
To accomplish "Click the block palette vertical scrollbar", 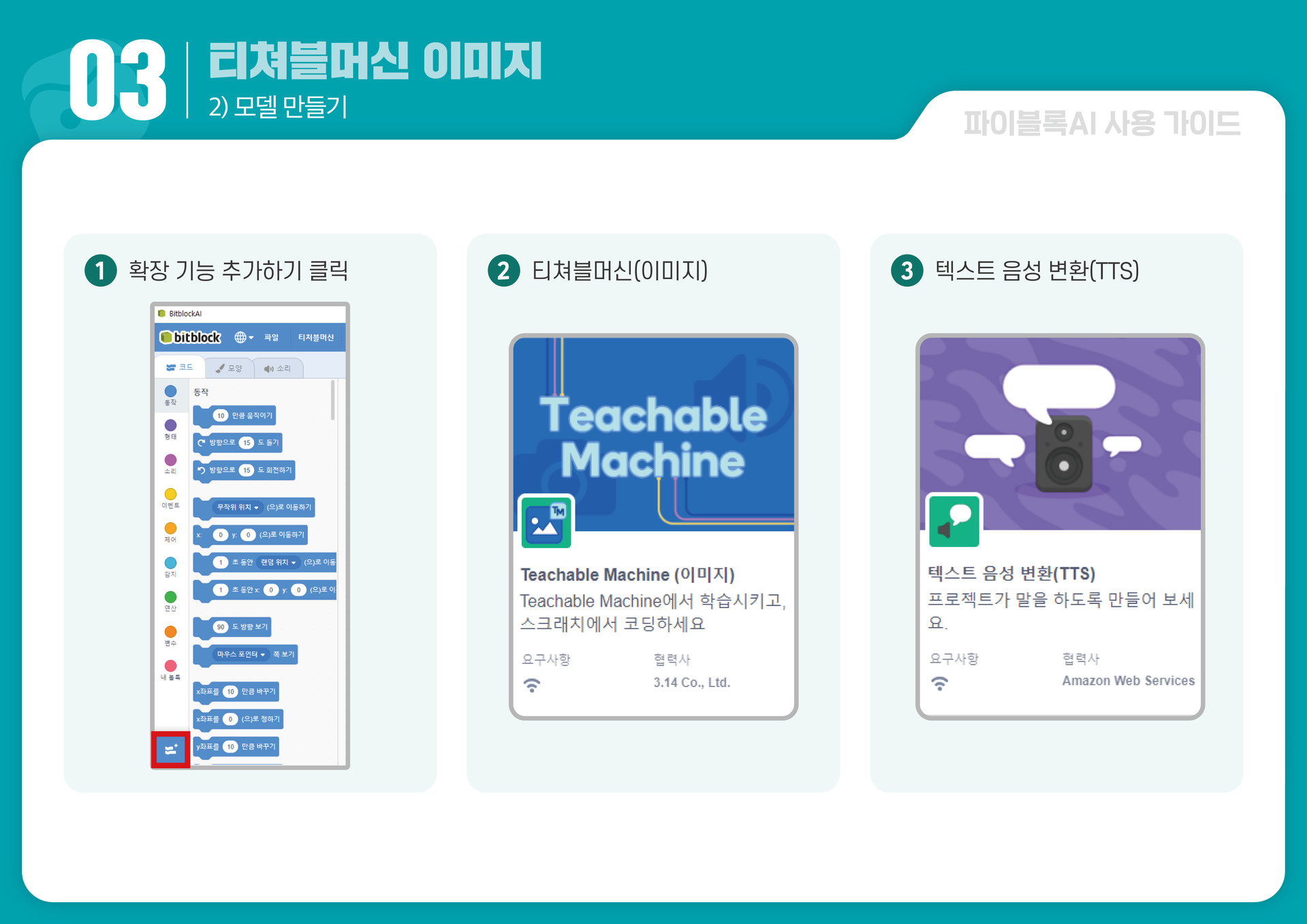I will click(332, 400).
